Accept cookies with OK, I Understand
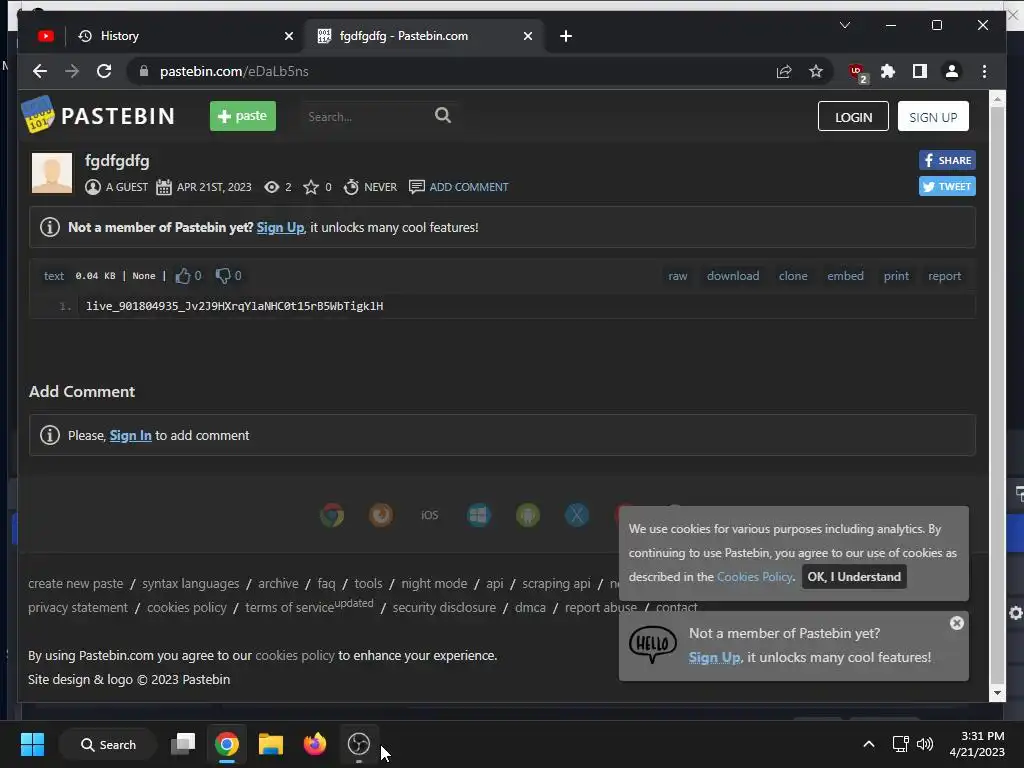 [854, 577]
